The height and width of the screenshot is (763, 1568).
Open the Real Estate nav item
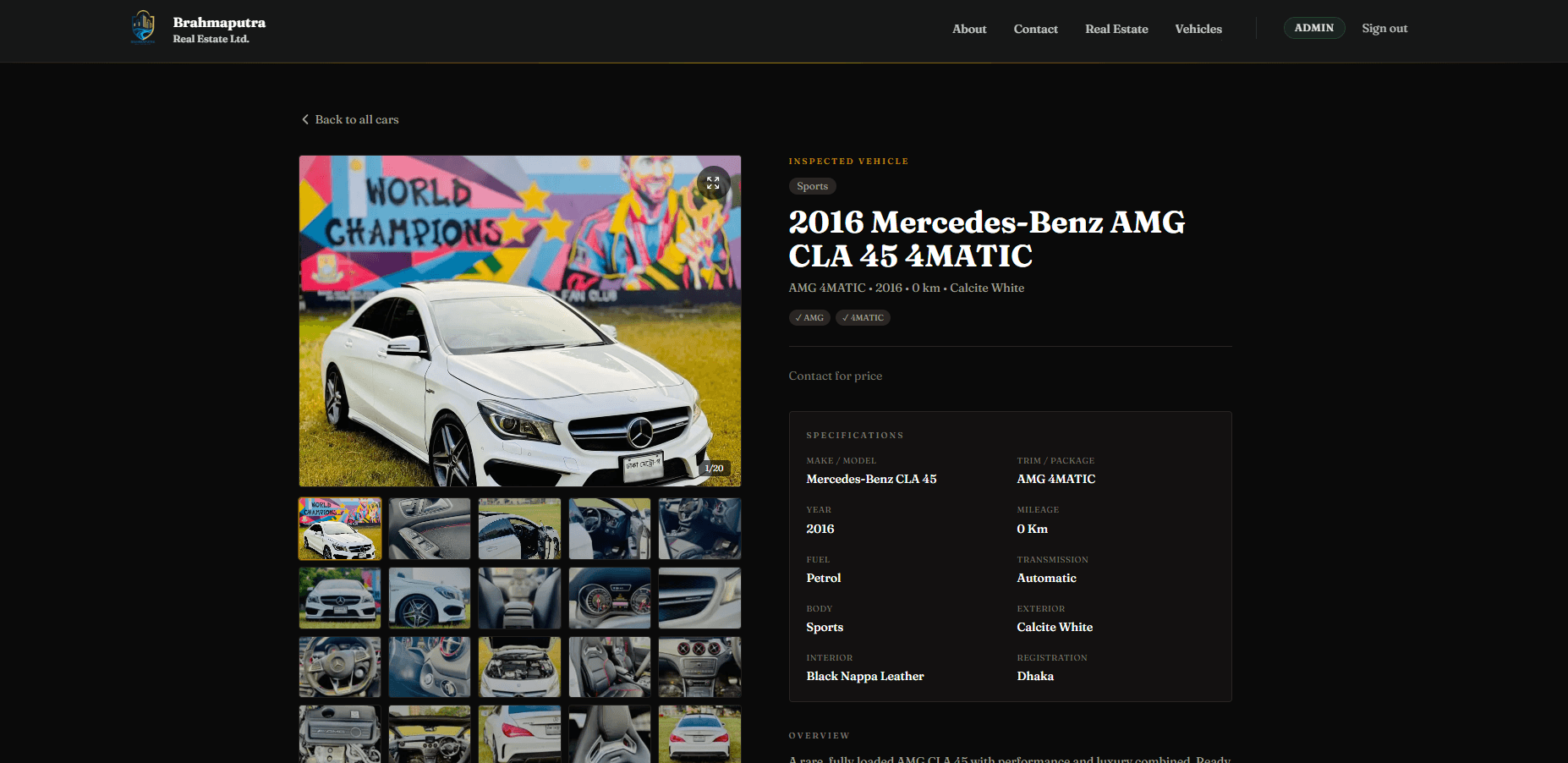pos(1116,29)
